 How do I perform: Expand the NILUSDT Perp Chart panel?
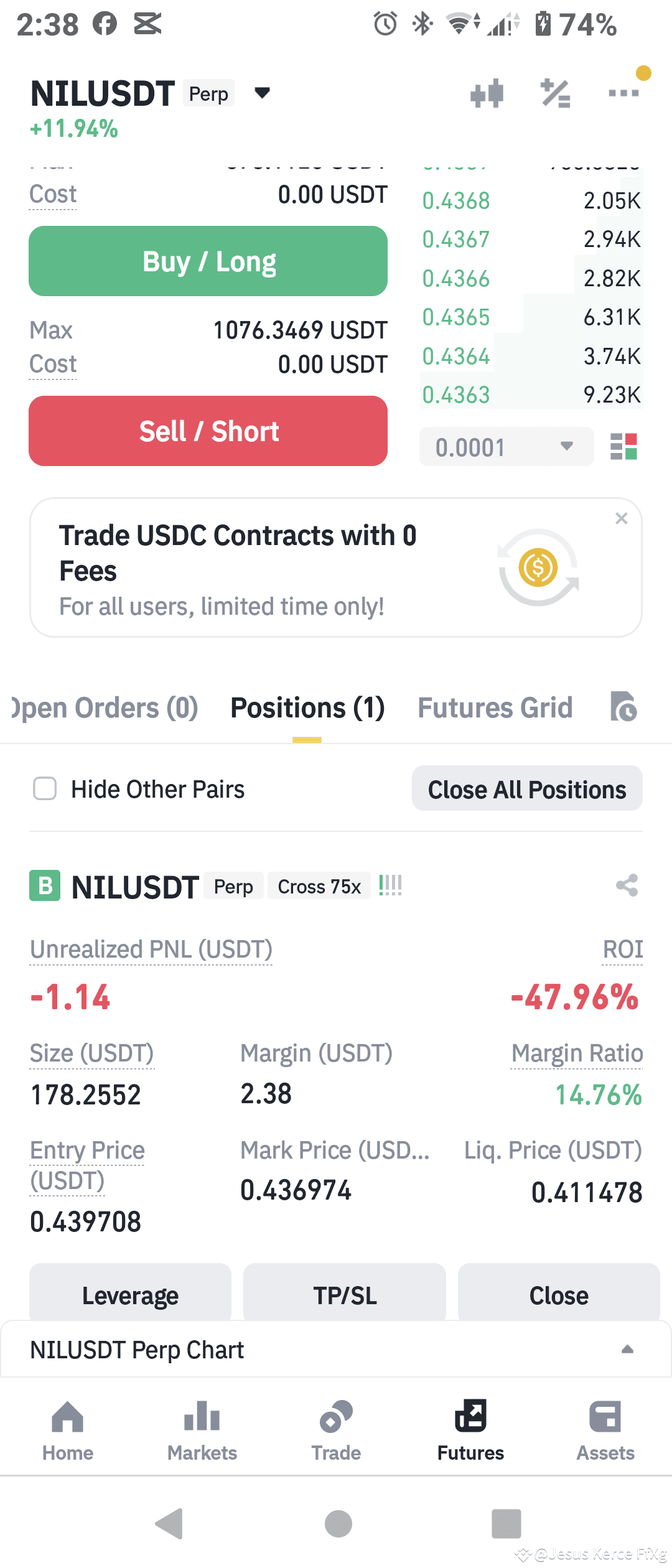[x=627, y=1349]
